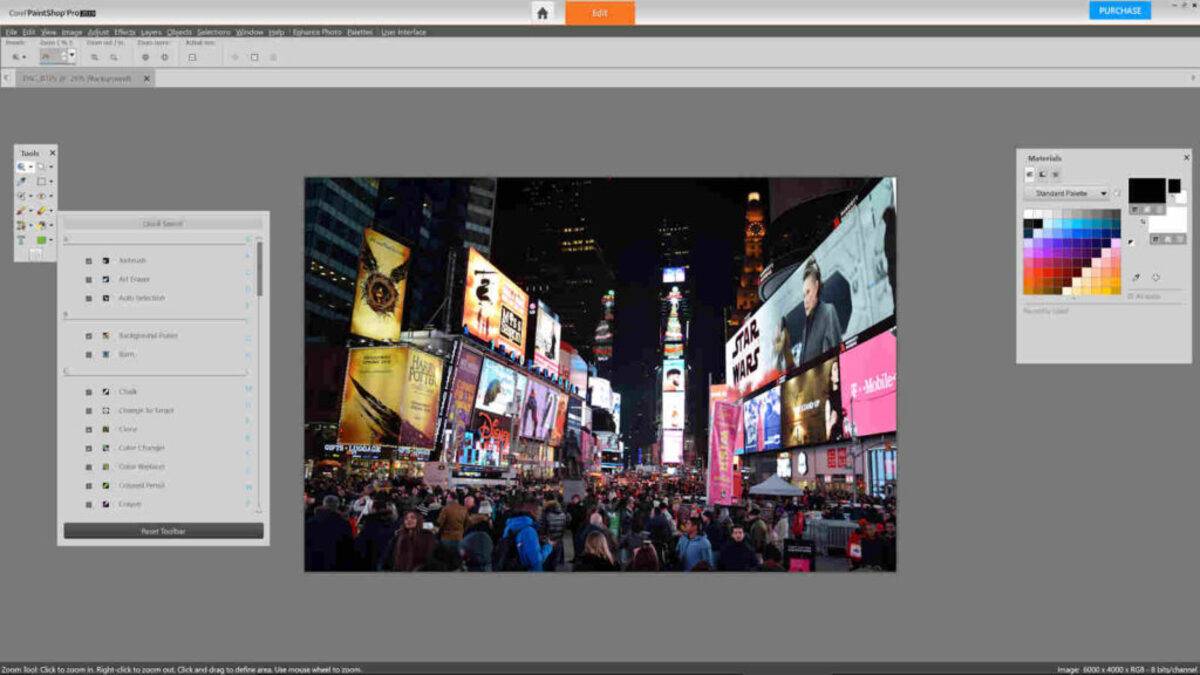Image resolution: width=1200 pixels, height=675 pixels.
Task: Click User Interface in the menu bar
Action: tap(403, 32)
